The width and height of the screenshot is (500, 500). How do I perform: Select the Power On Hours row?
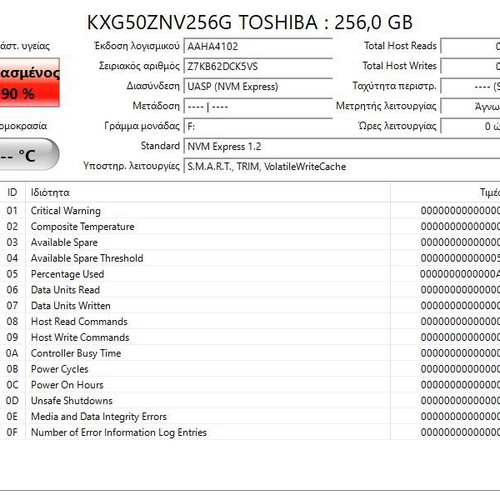click(250, 385)
